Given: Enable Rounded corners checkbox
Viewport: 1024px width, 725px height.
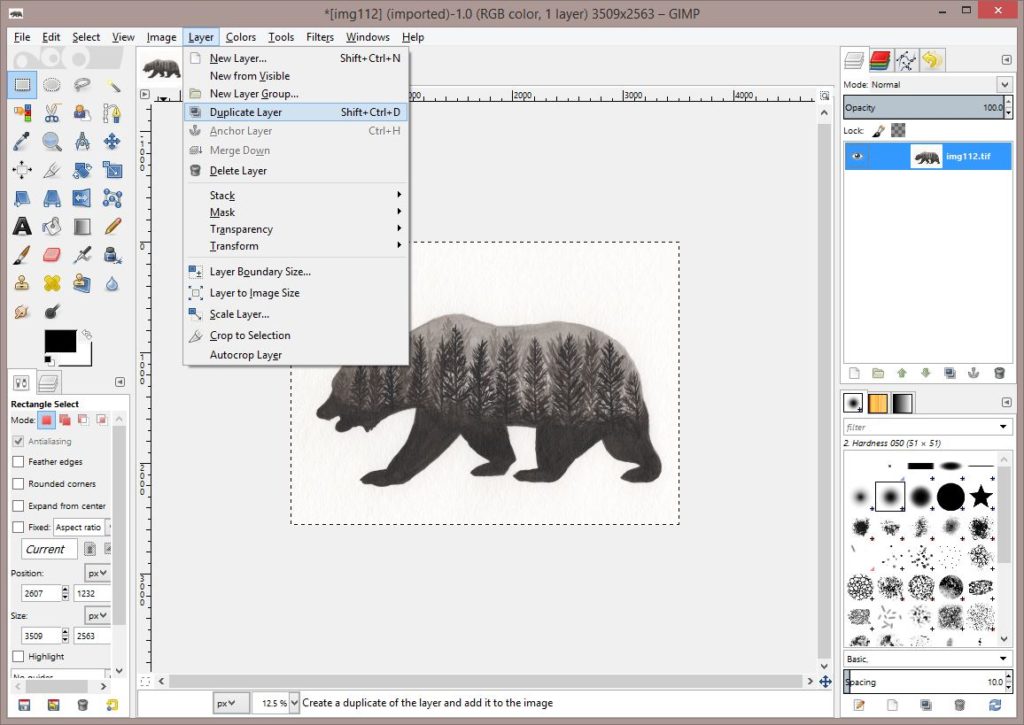Looking at the screenshot, I should [x=18, y=484].
